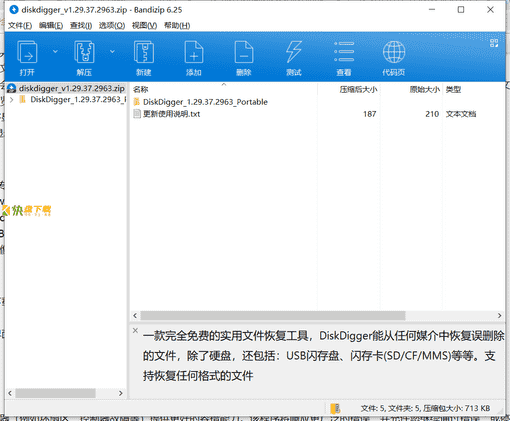This screenshot has height=421, width=510.
Task: Click the Code page (代码页) globe icon
Action: click(394, 52)
